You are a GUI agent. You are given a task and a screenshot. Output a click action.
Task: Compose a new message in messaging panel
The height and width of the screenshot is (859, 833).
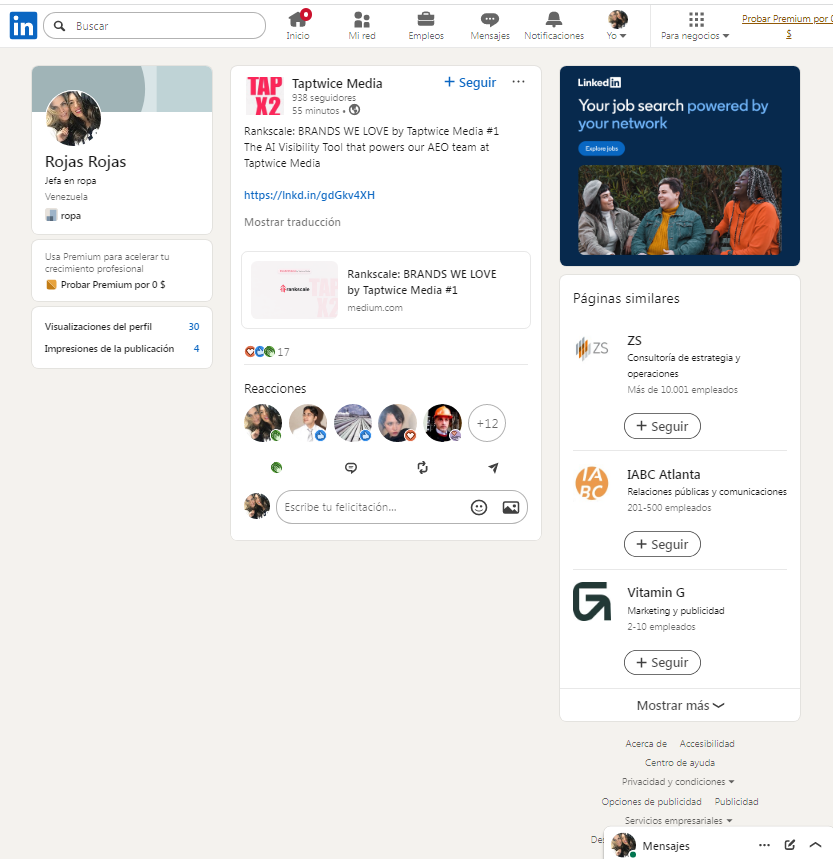coord(790,845)
